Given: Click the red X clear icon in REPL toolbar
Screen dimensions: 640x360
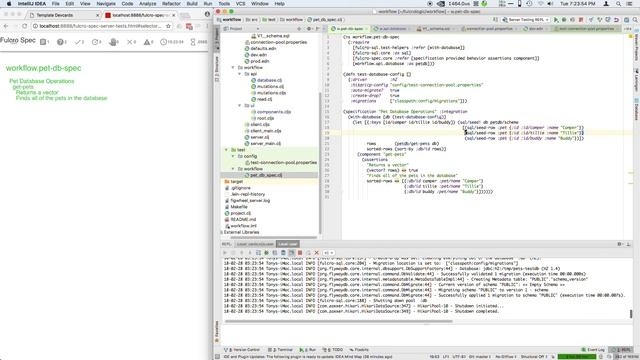Looking at the screenshot, I should coord(316,253).
